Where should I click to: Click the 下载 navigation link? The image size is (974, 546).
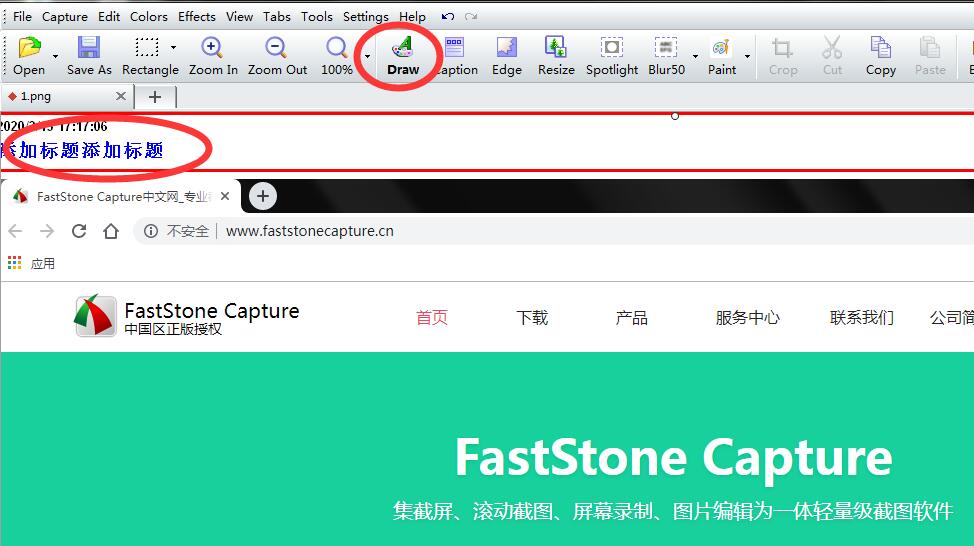point(532,317)
